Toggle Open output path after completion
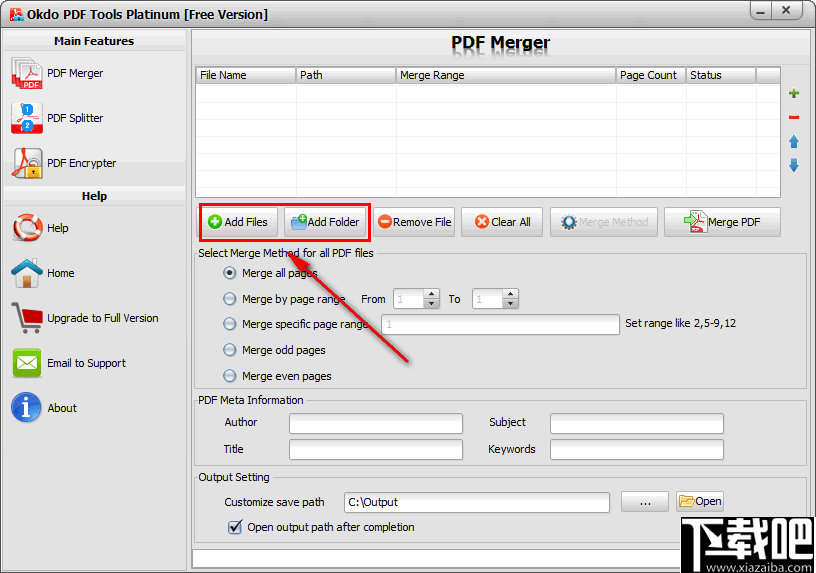The width and height of the screenshot is (816, 573). pos(235,527)
